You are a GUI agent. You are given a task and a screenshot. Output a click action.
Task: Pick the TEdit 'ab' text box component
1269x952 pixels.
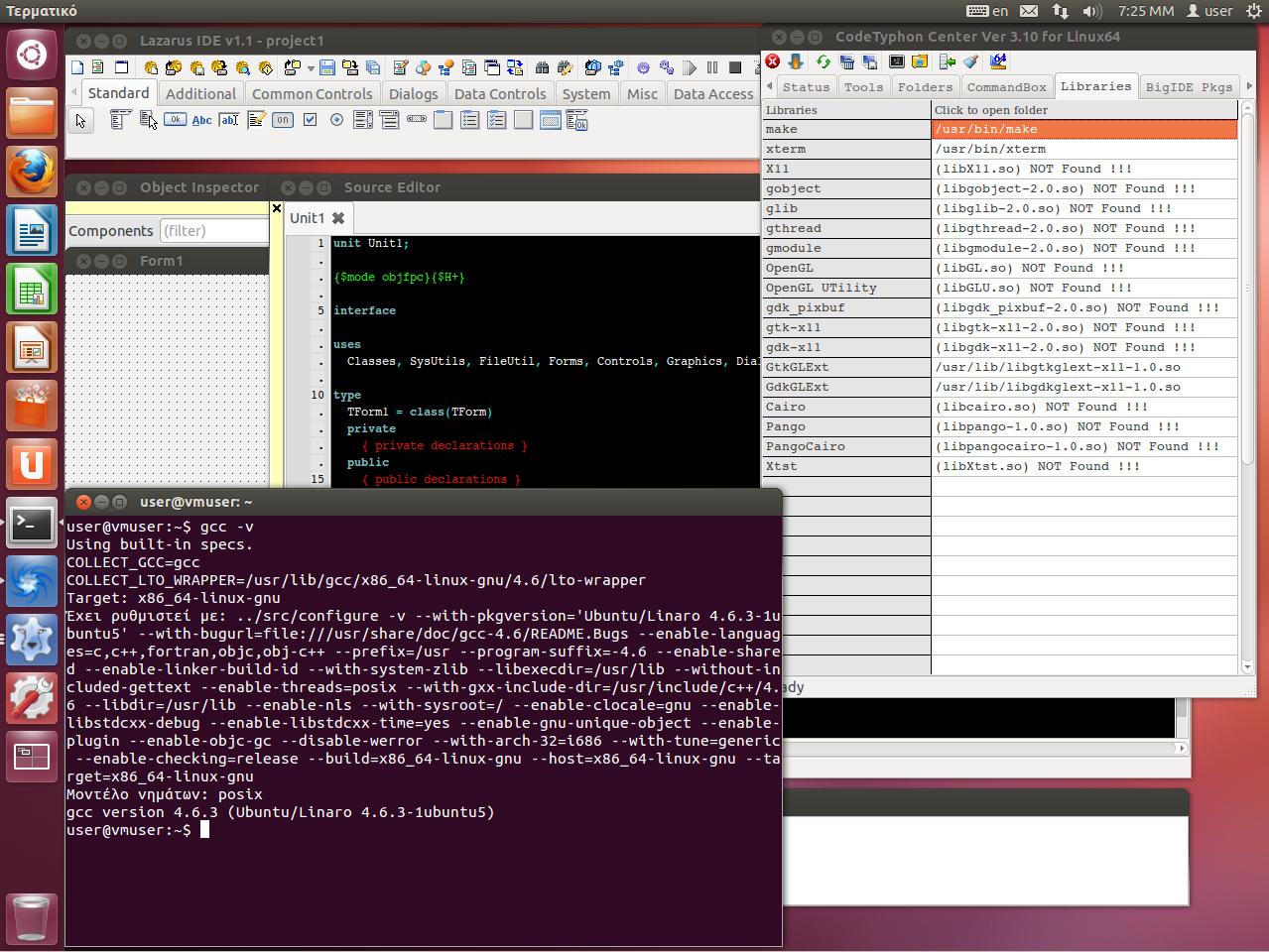(x=229, y=120)
